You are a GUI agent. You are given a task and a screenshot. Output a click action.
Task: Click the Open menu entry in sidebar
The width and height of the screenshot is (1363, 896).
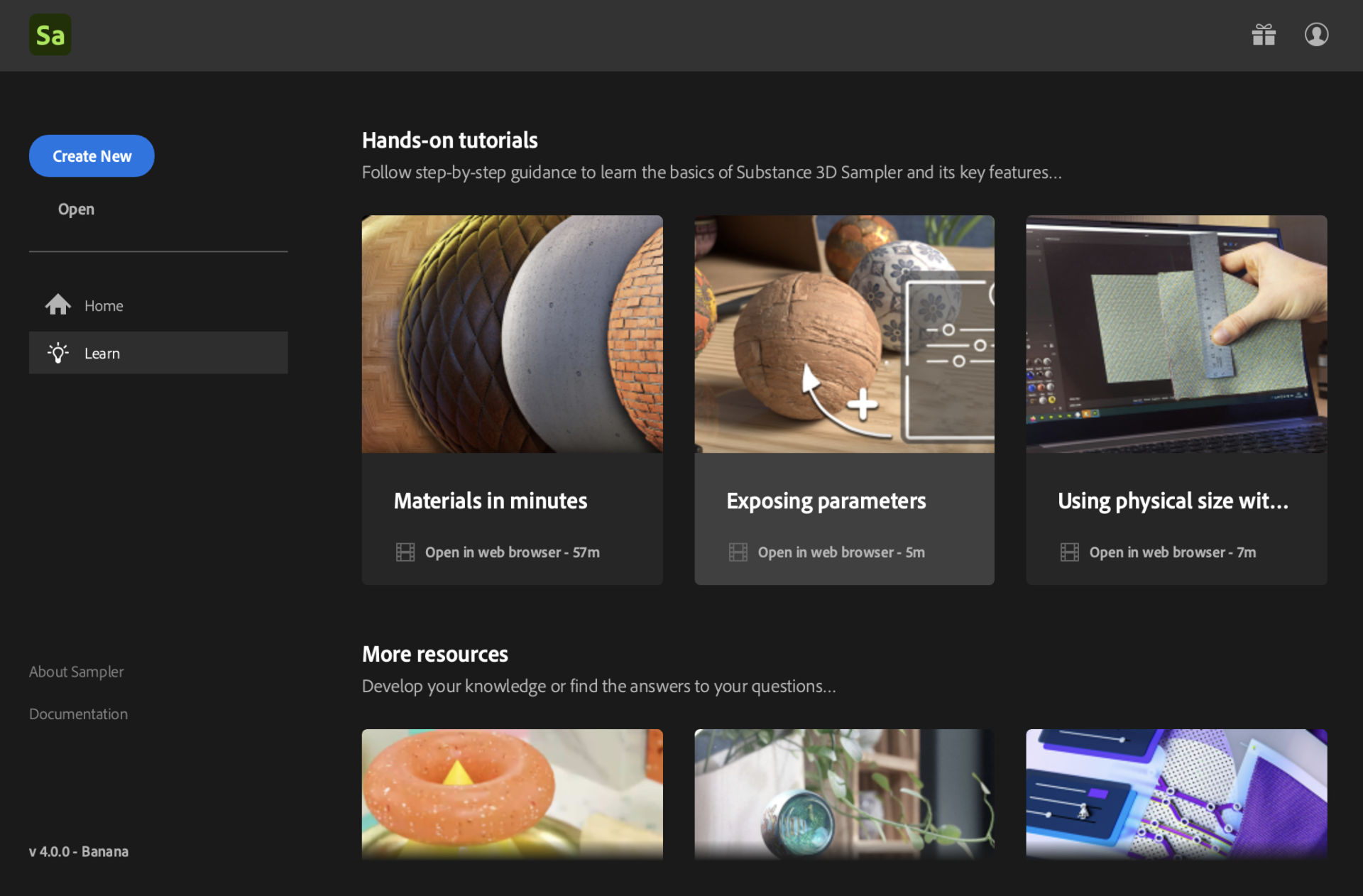[x=76, y=209]
